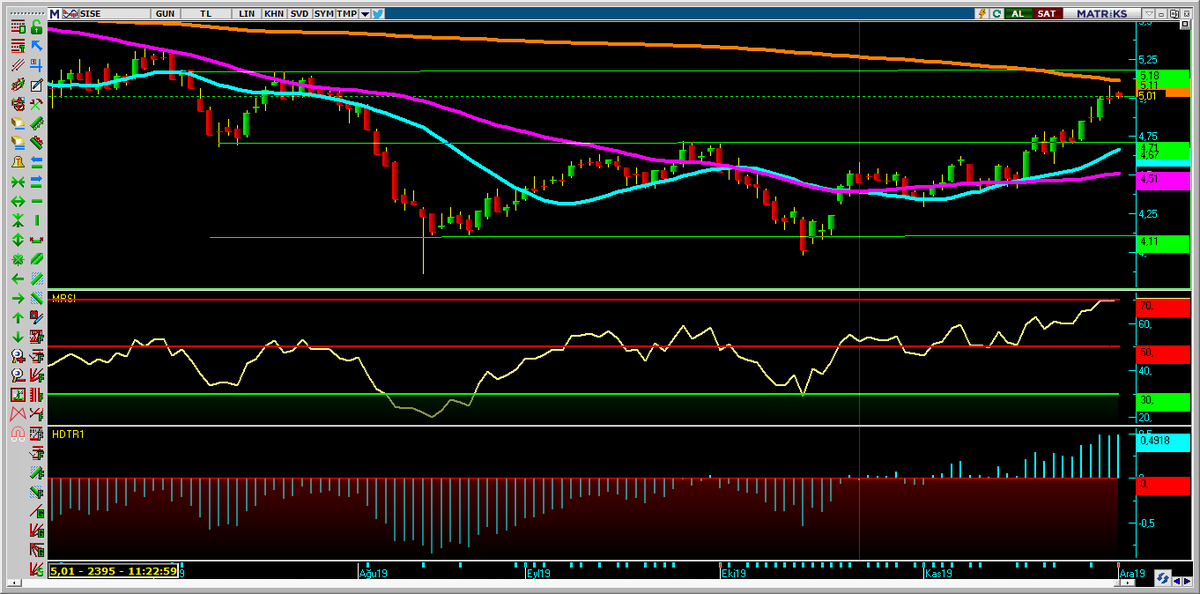Viewport: 1200px width, 594px height.
Task: Click the HDTR1 indicator label
Action: (x=68, y=434)
